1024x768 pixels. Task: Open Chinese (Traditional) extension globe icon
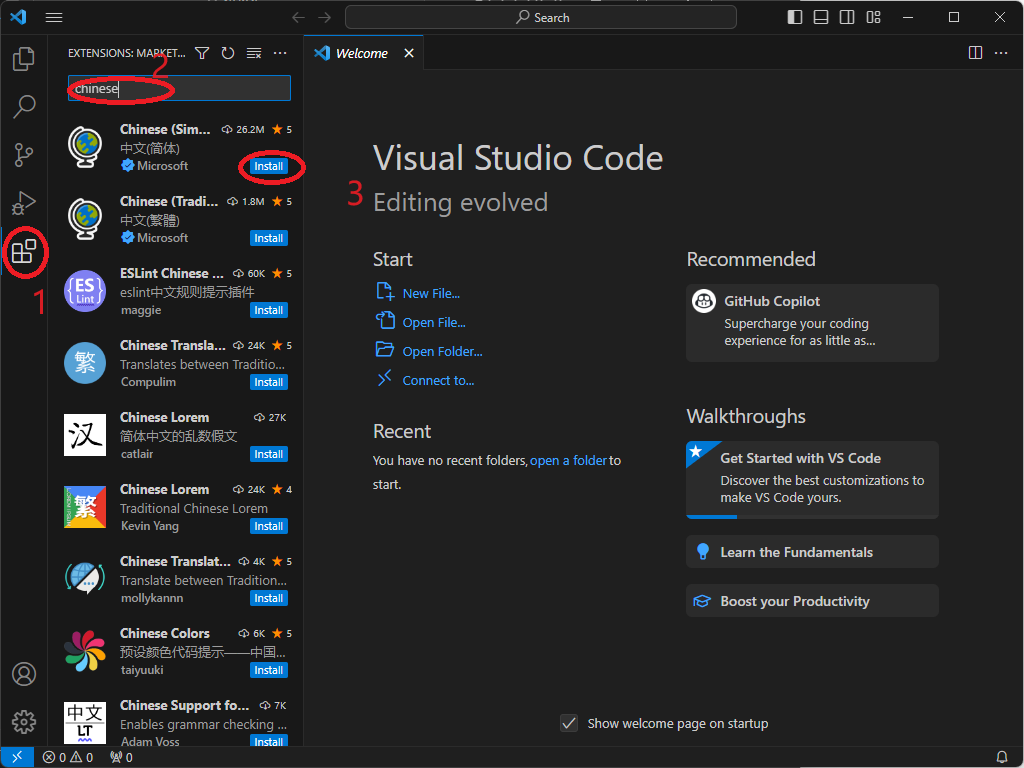85,219
